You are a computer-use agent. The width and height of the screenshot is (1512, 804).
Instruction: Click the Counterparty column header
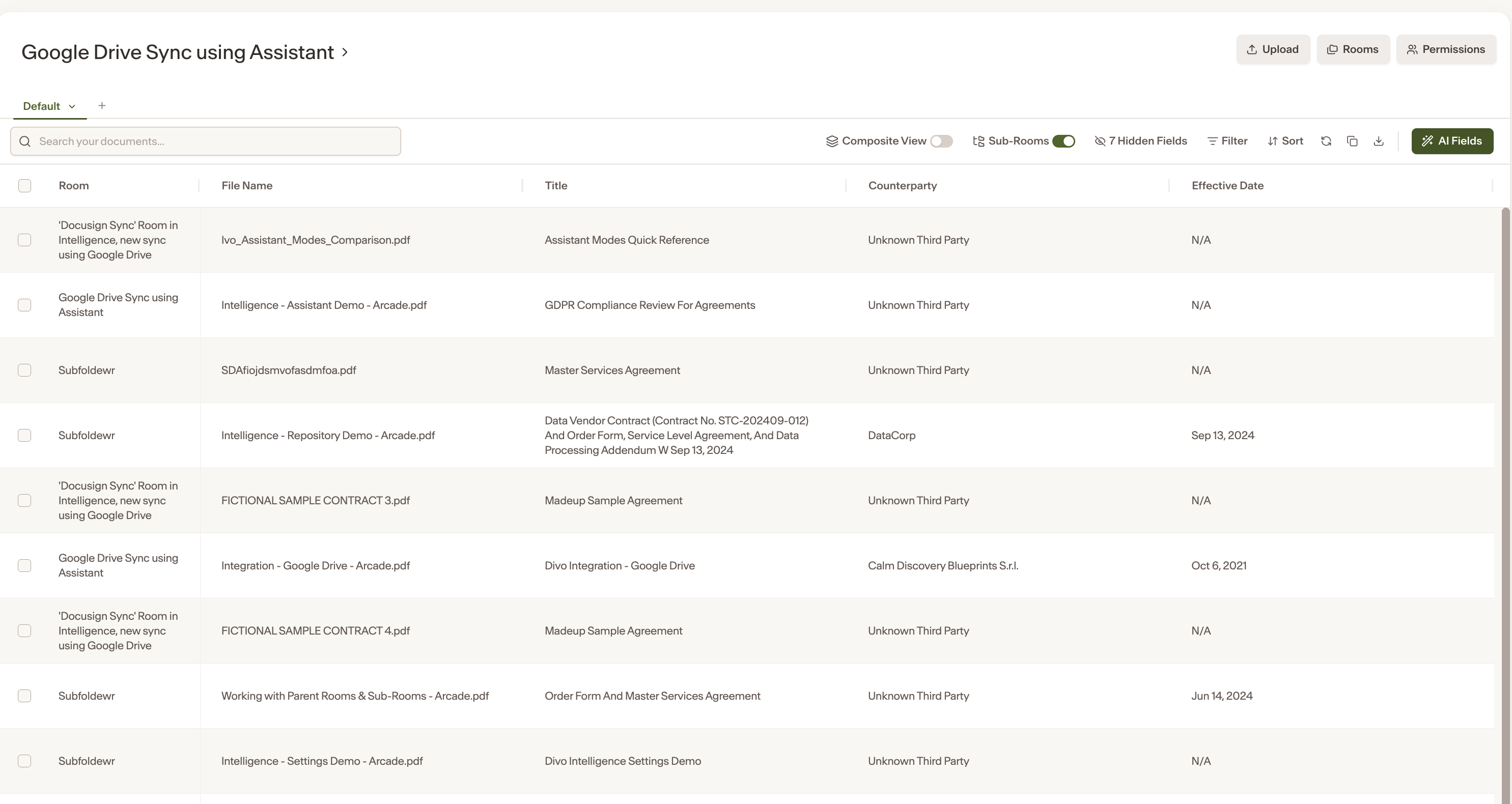[903, 185]
